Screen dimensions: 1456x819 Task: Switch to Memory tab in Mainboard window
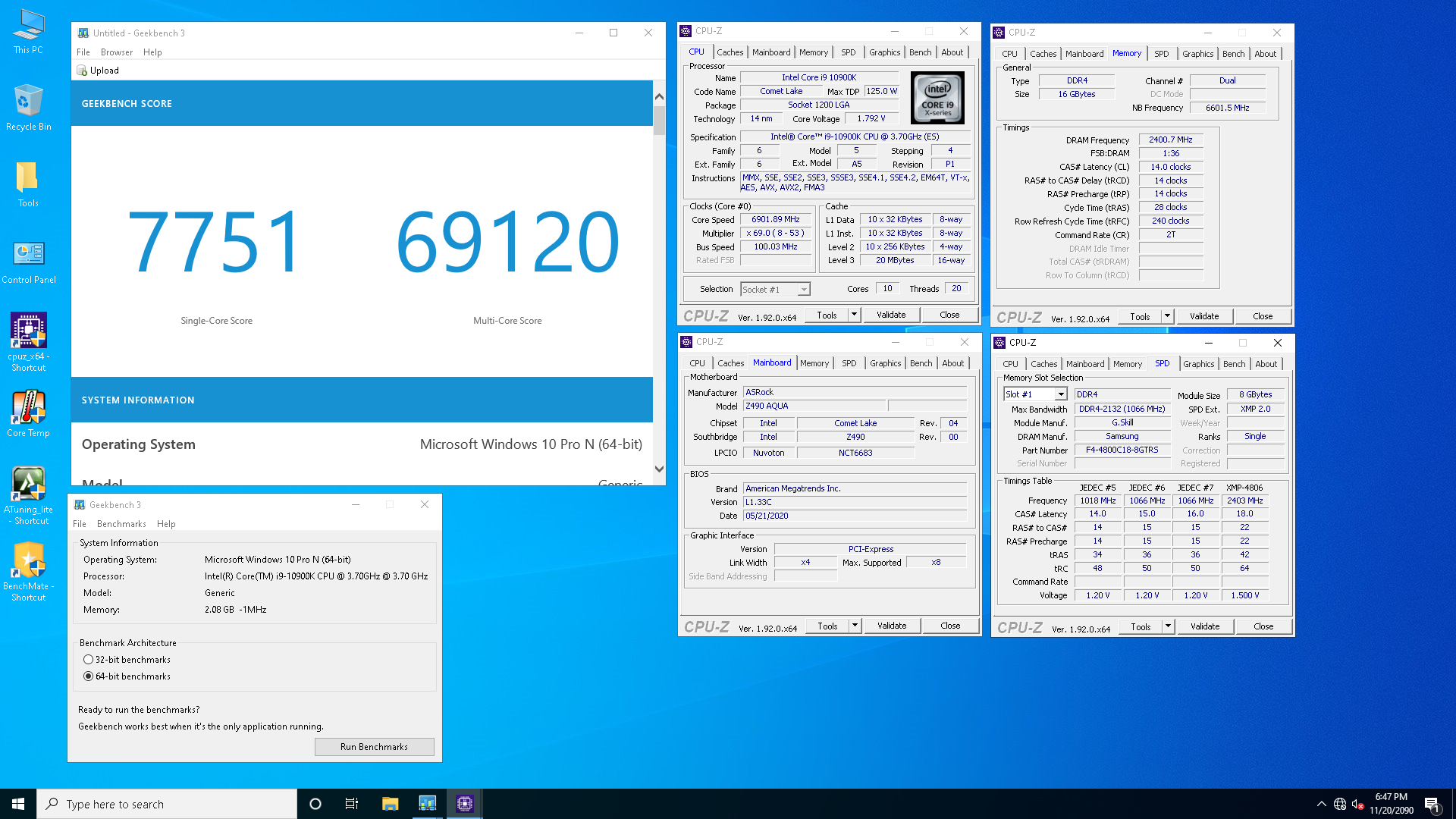point(814,363)
